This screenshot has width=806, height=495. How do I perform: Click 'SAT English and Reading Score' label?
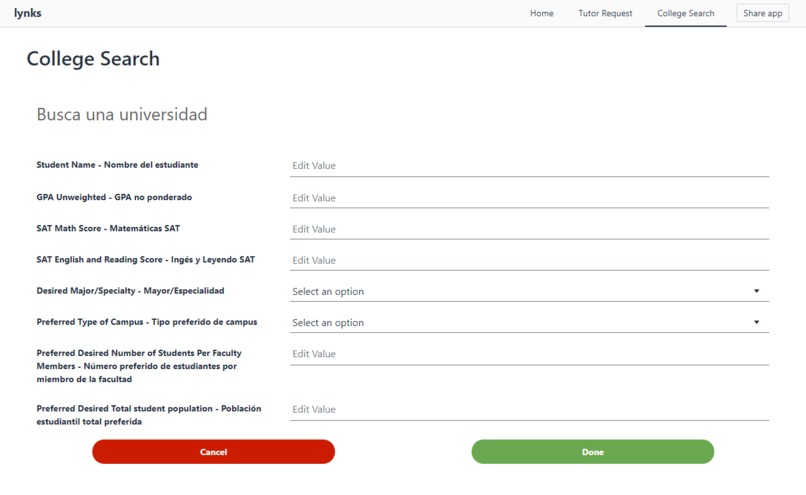coord(145,260)
